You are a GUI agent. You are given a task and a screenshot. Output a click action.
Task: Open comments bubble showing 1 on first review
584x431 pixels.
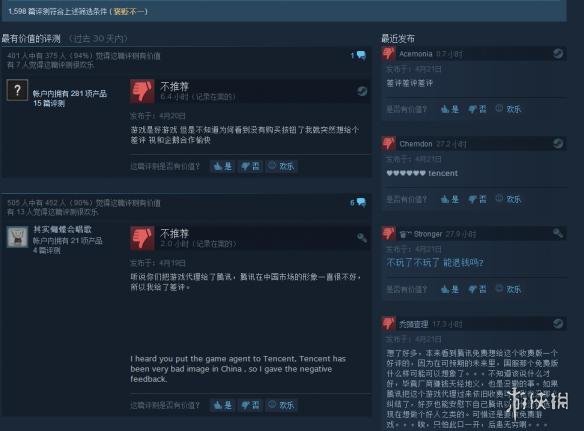[358, 56]
